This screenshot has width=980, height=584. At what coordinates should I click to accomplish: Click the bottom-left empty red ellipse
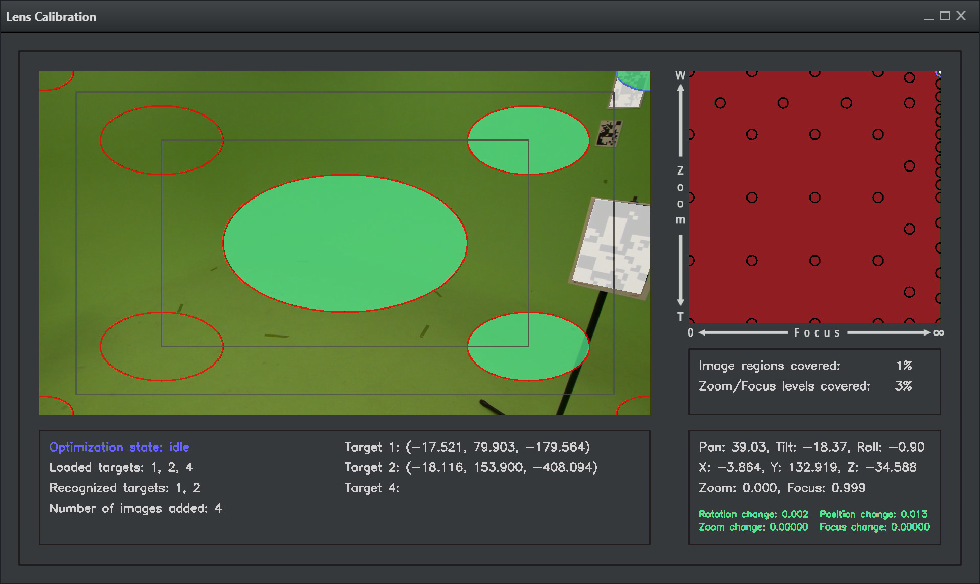tap(161, 346)
